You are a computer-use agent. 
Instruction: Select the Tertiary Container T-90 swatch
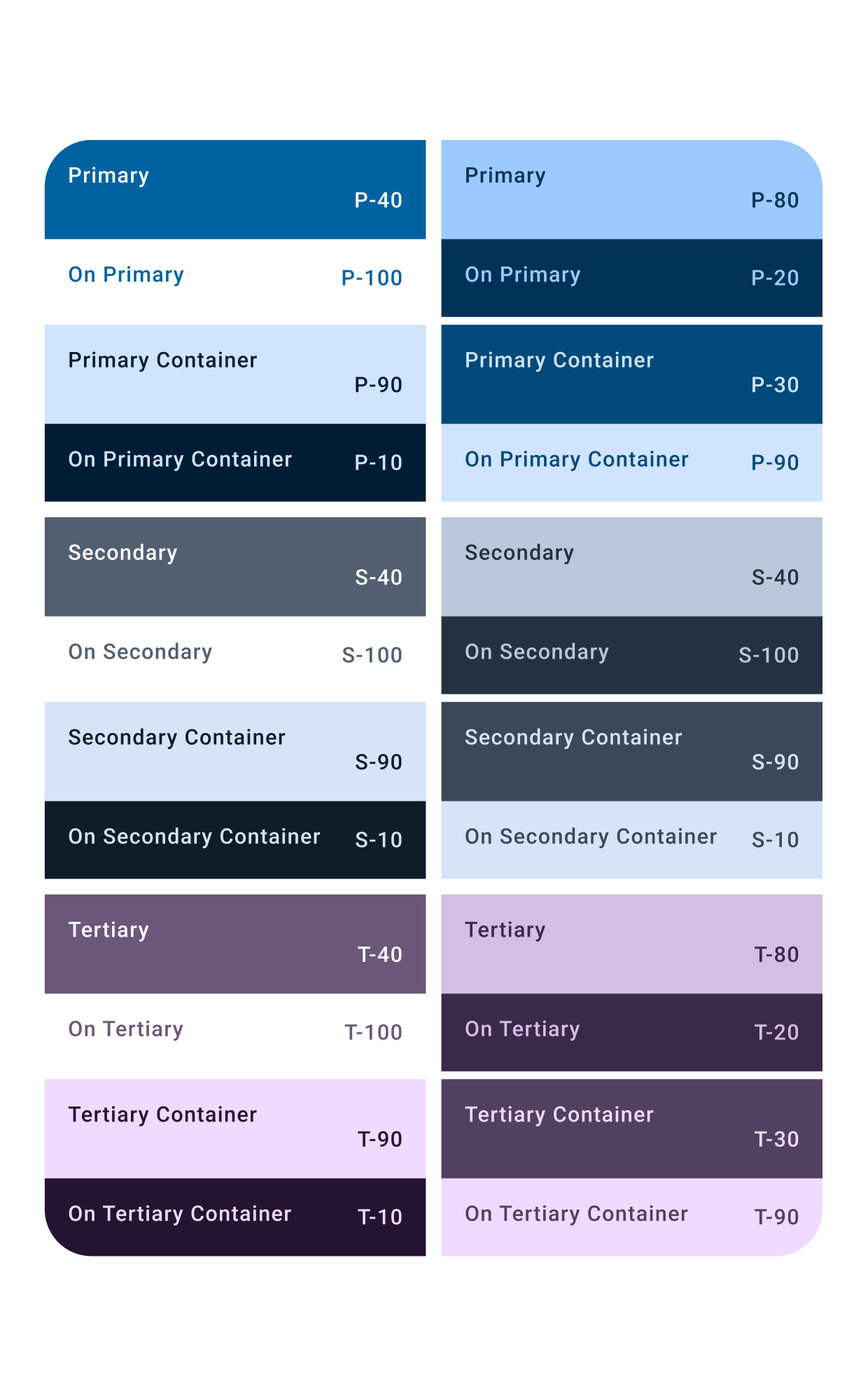click(235, 1128)
